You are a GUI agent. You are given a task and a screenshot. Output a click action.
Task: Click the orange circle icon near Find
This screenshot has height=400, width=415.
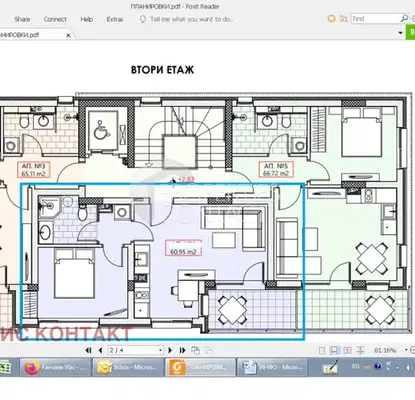(x=331, y=19)
